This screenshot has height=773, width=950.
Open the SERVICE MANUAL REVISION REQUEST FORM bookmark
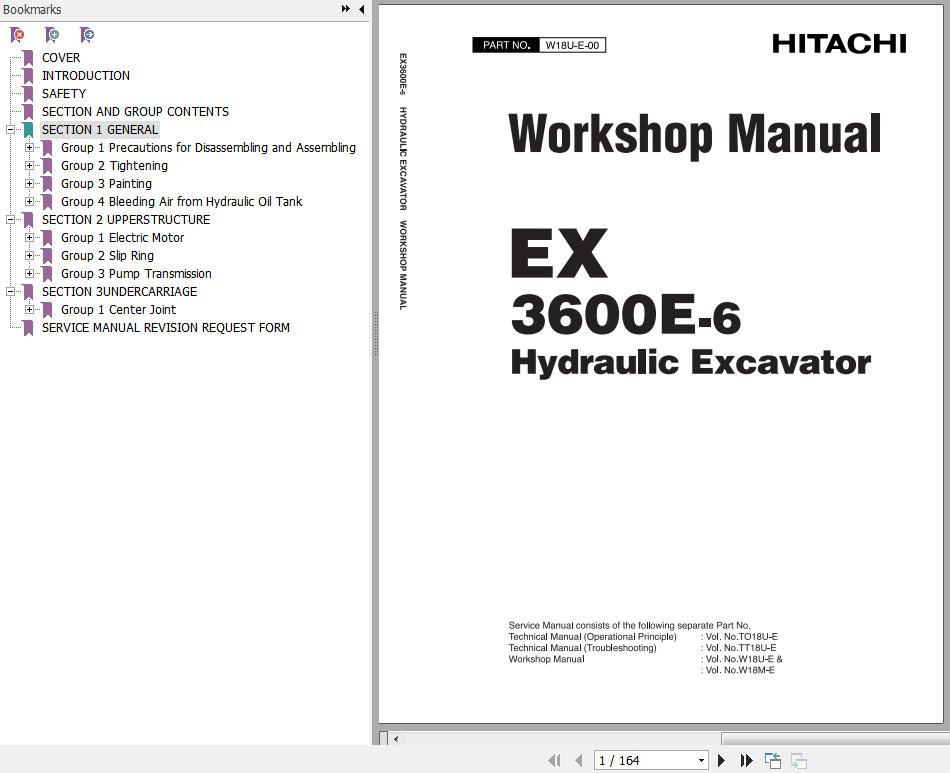[x=166, y=328]
